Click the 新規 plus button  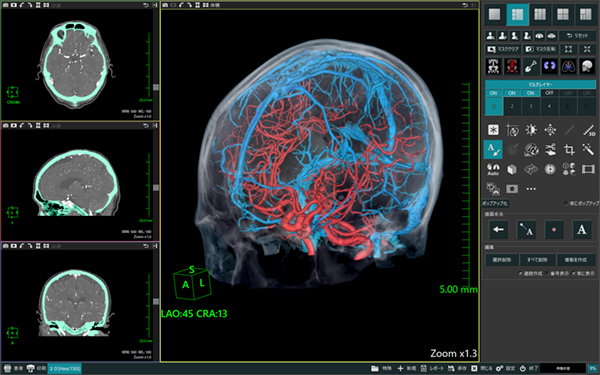tap(407, 368)
